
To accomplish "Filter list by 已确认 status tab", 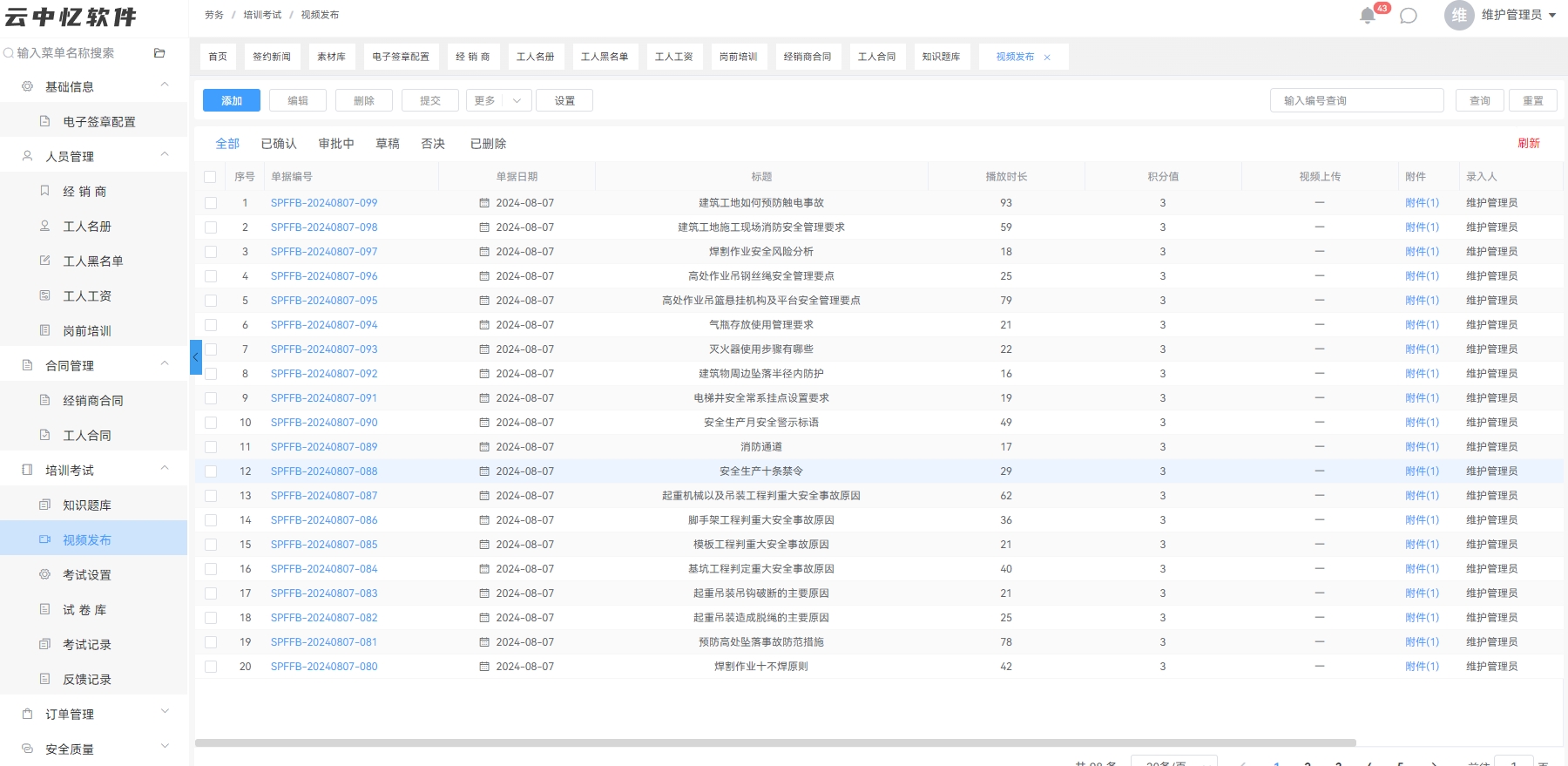I will pos(279,144).
